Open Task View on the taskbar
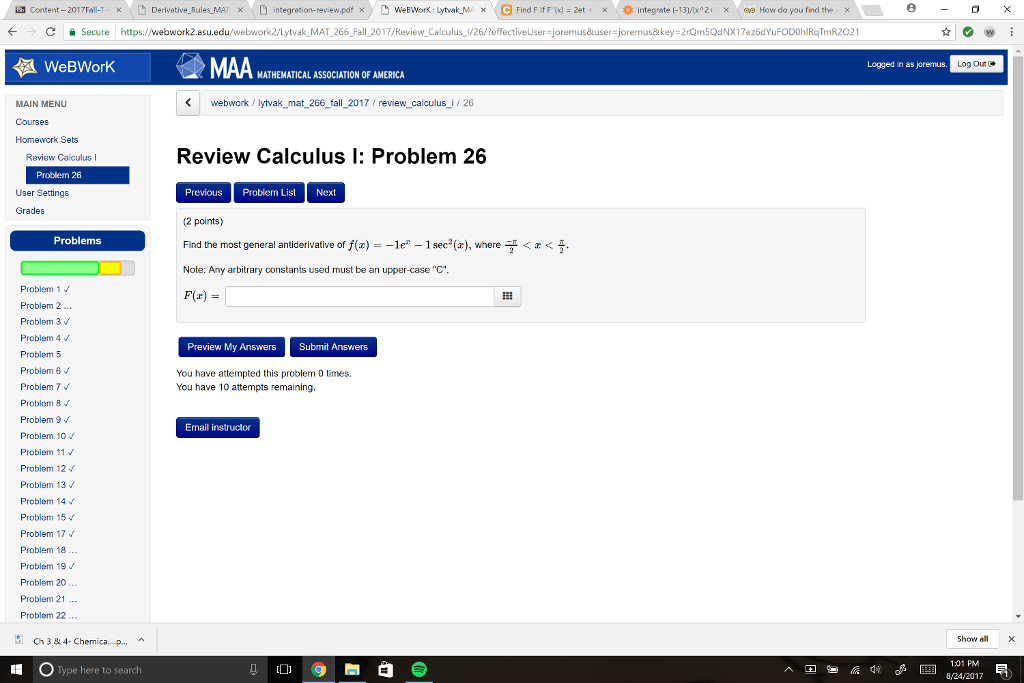 (x=284, y=669)
